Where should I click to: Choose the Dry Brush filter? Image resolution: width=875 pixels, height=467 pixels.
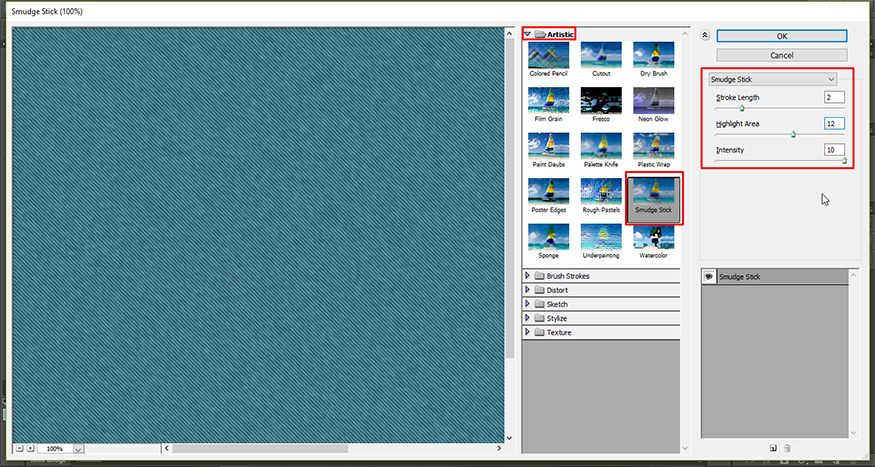coord(653,59)
